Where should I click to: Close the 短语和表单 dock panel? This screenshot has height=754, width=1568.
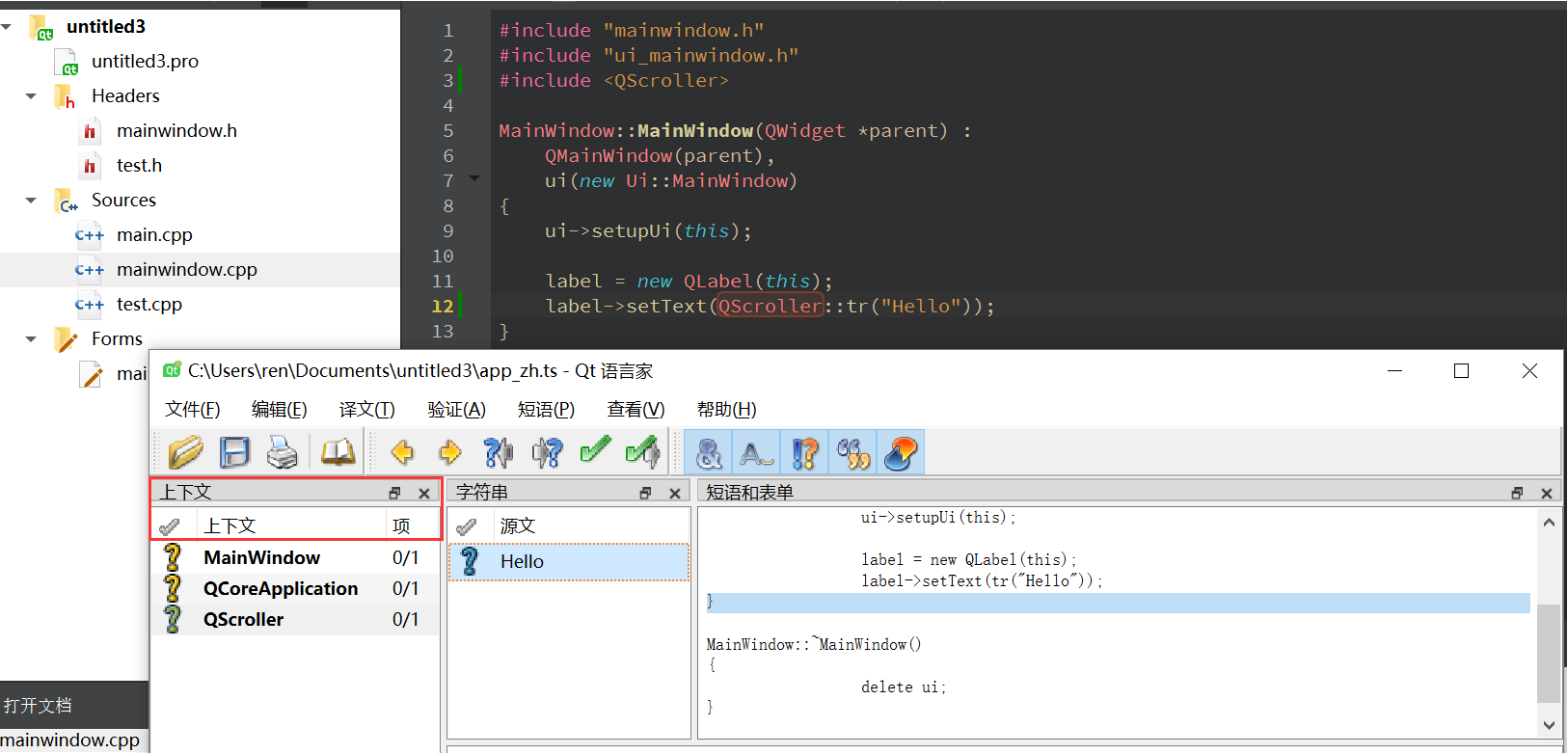coord(1547,493)
